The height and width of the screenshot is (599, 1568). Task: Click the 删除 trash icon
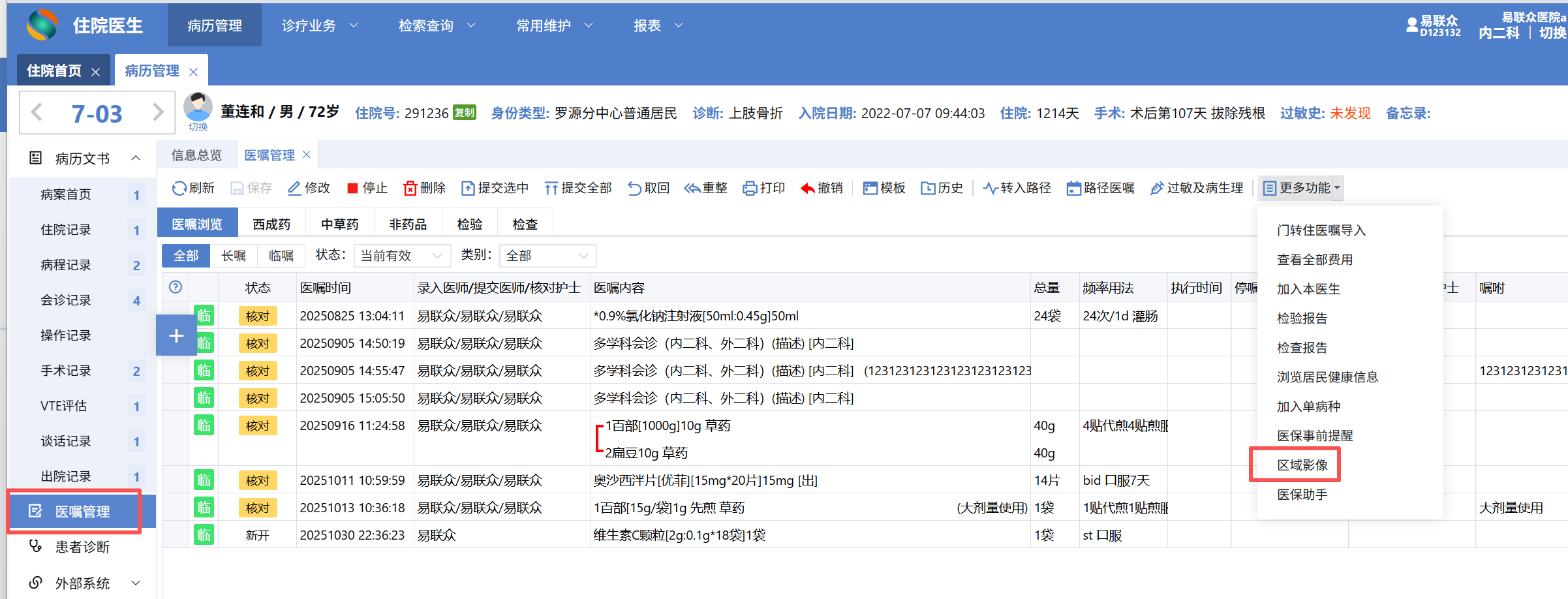(410, 189)
